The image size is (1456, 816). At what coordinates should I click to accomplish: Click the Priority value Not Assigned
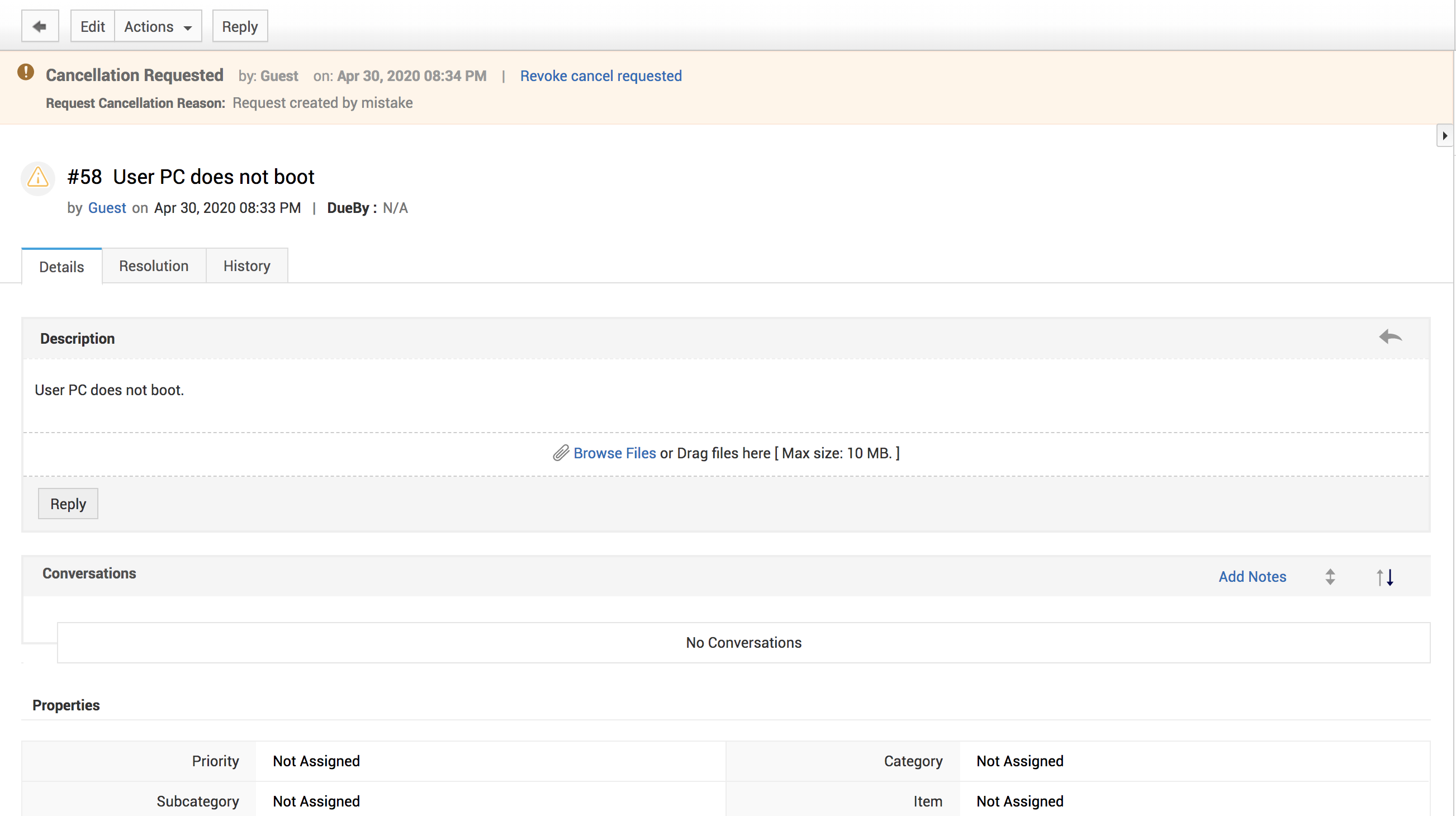[316, 761]
